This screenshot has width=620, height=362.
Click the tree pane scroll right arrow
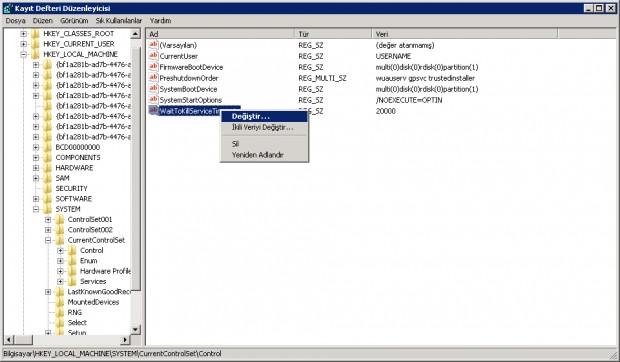pyautogui.click(x=125, y=339)
